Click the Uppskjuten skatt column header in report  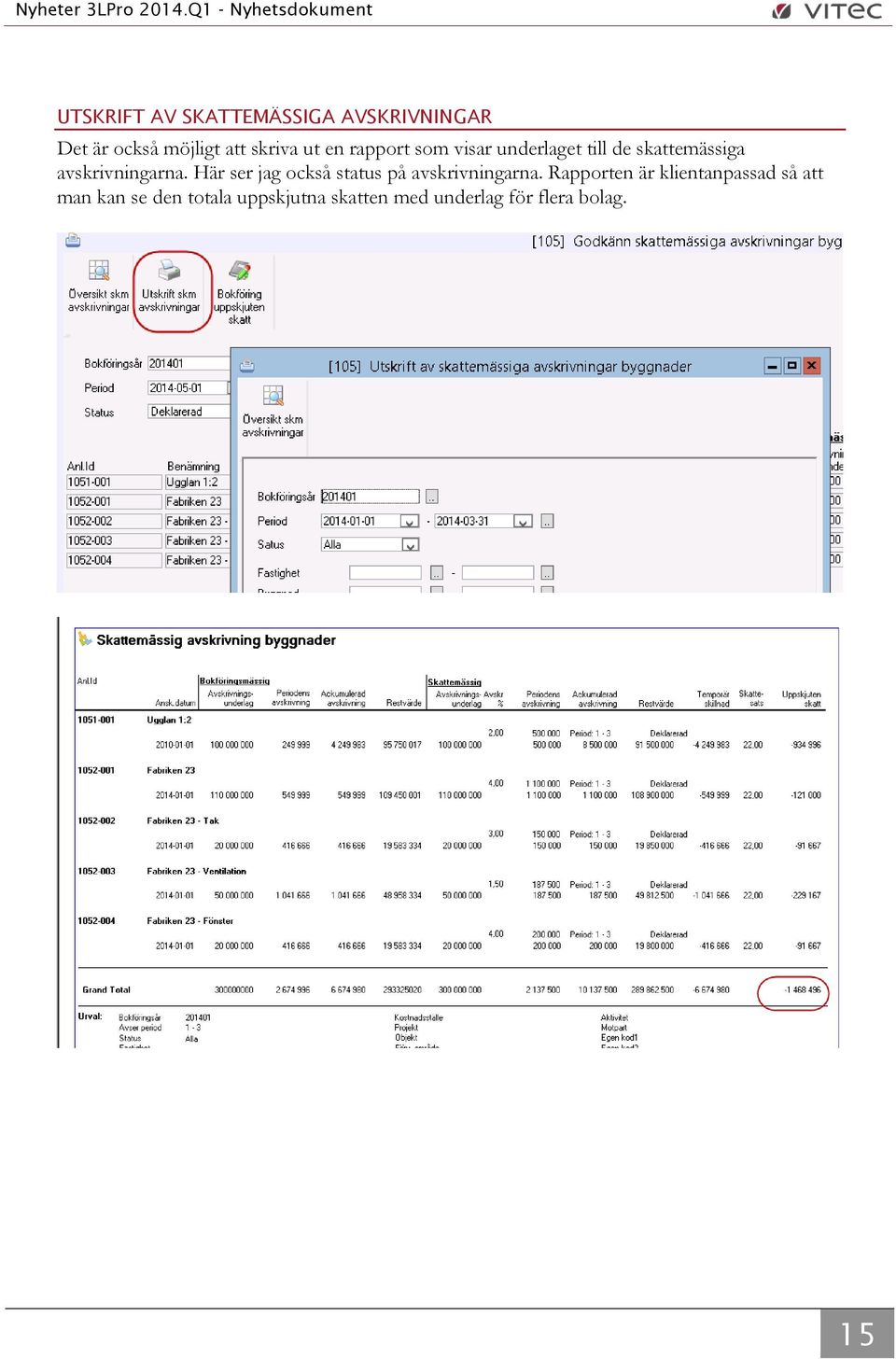[x=802, y=698]
